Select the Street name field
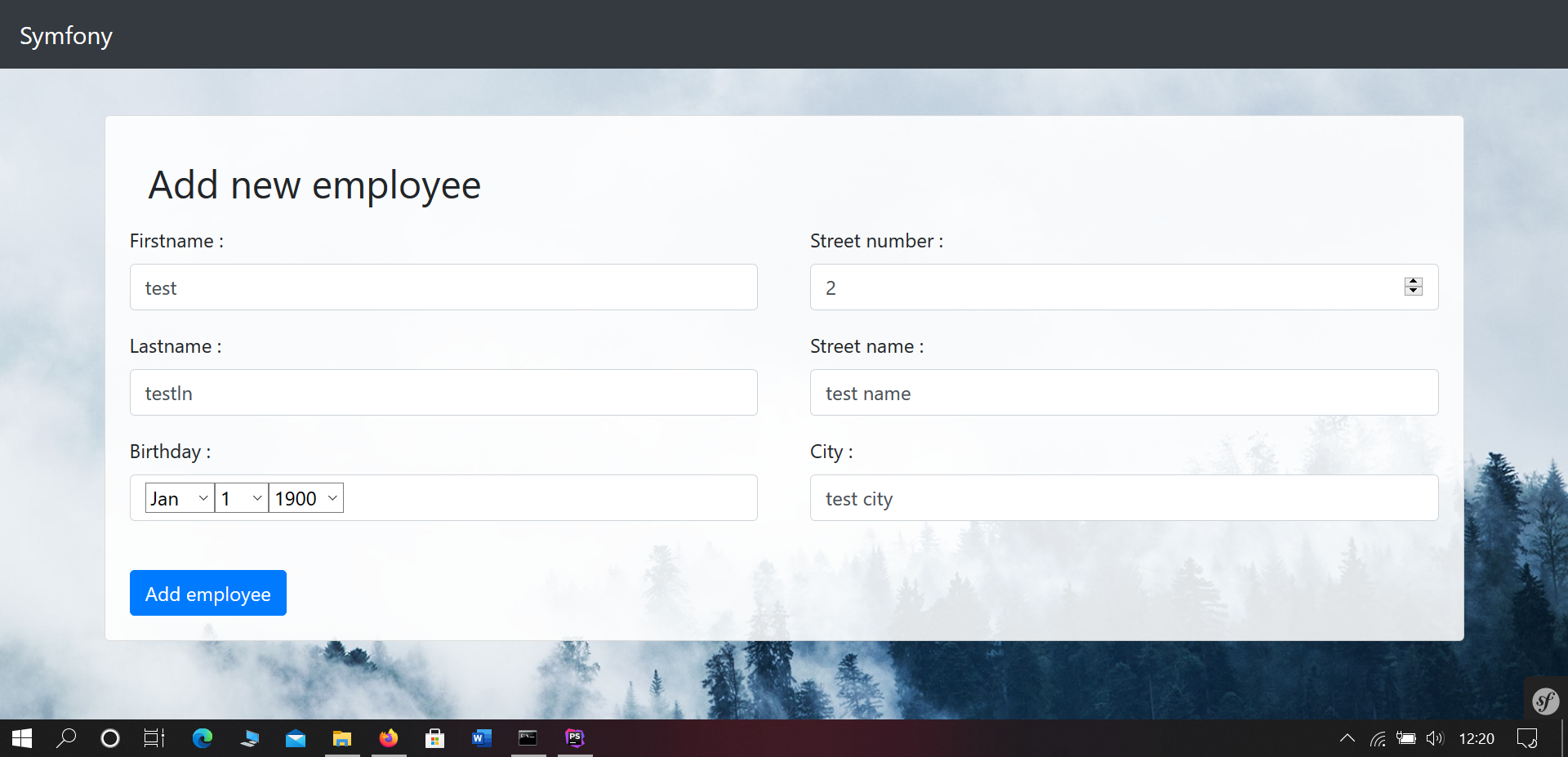Image resolution: width=1568 pixels, height=757 pixels. [x=1124, y=393]
